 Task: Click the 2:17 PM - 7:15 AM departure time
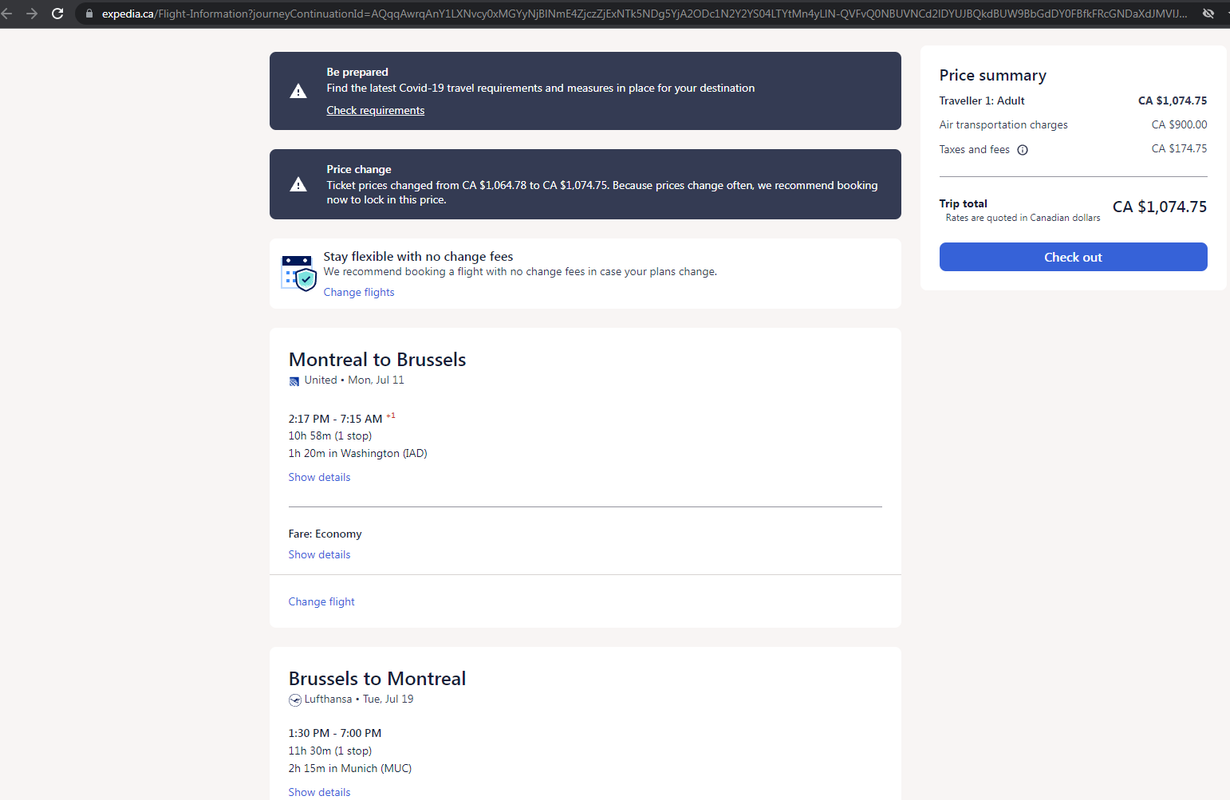click(335, 419)
